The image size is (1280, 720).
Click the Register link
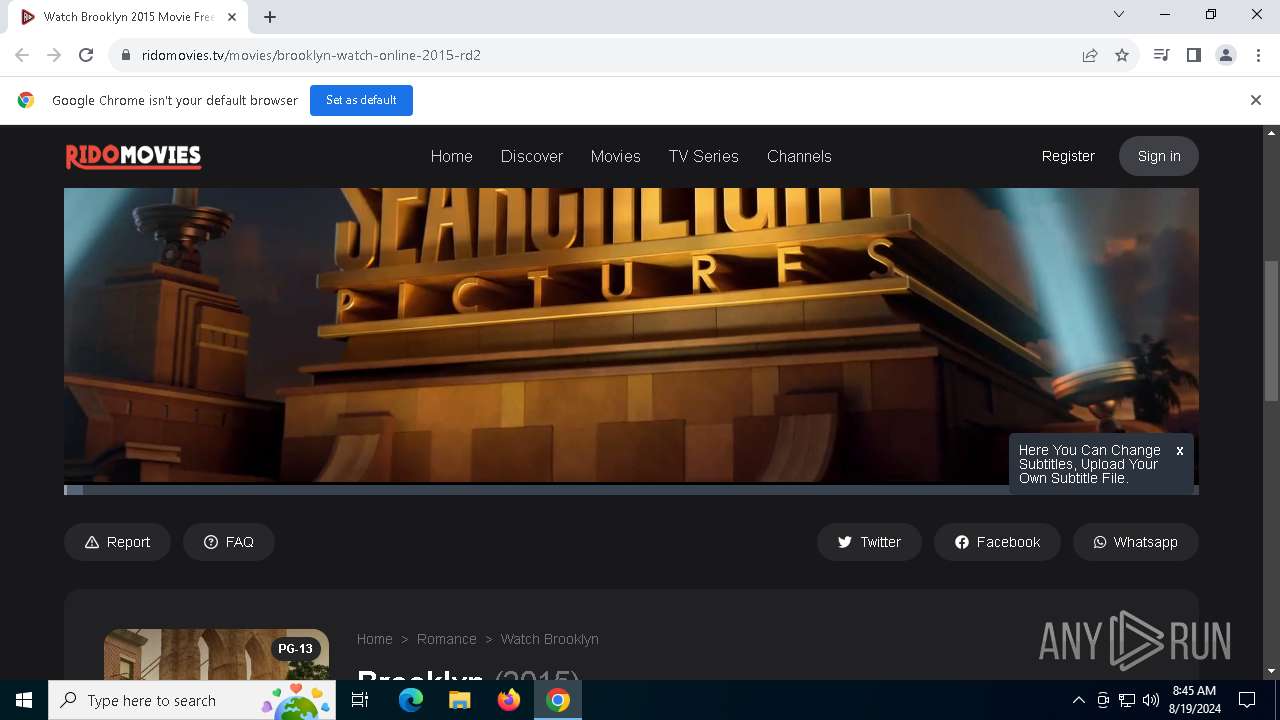[x=1068, y=156]
